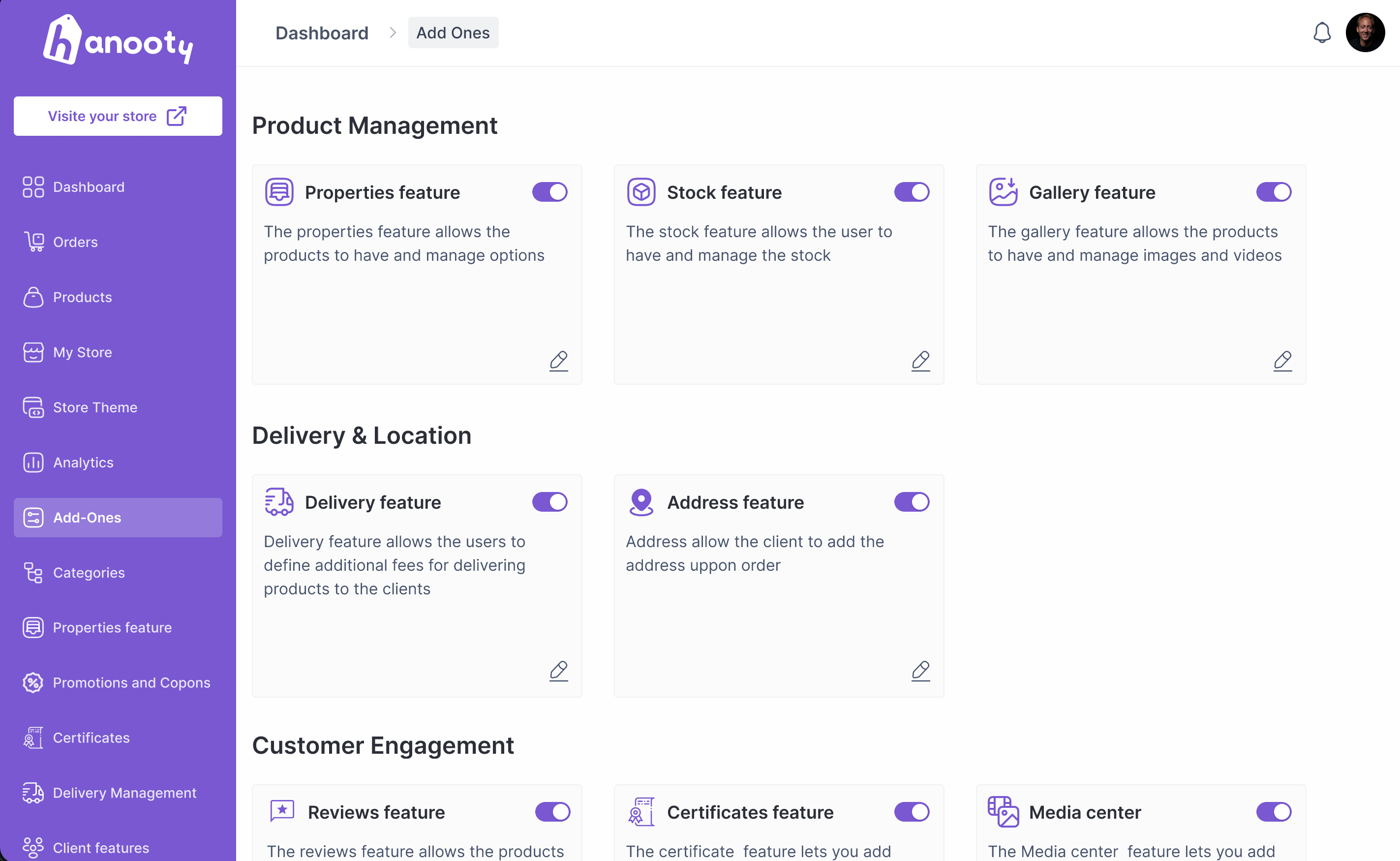The width and height of the screenshot is (1400, 861).
Task: Click the edit pencil on Properties feature card
Action: [x=558, y=361]
